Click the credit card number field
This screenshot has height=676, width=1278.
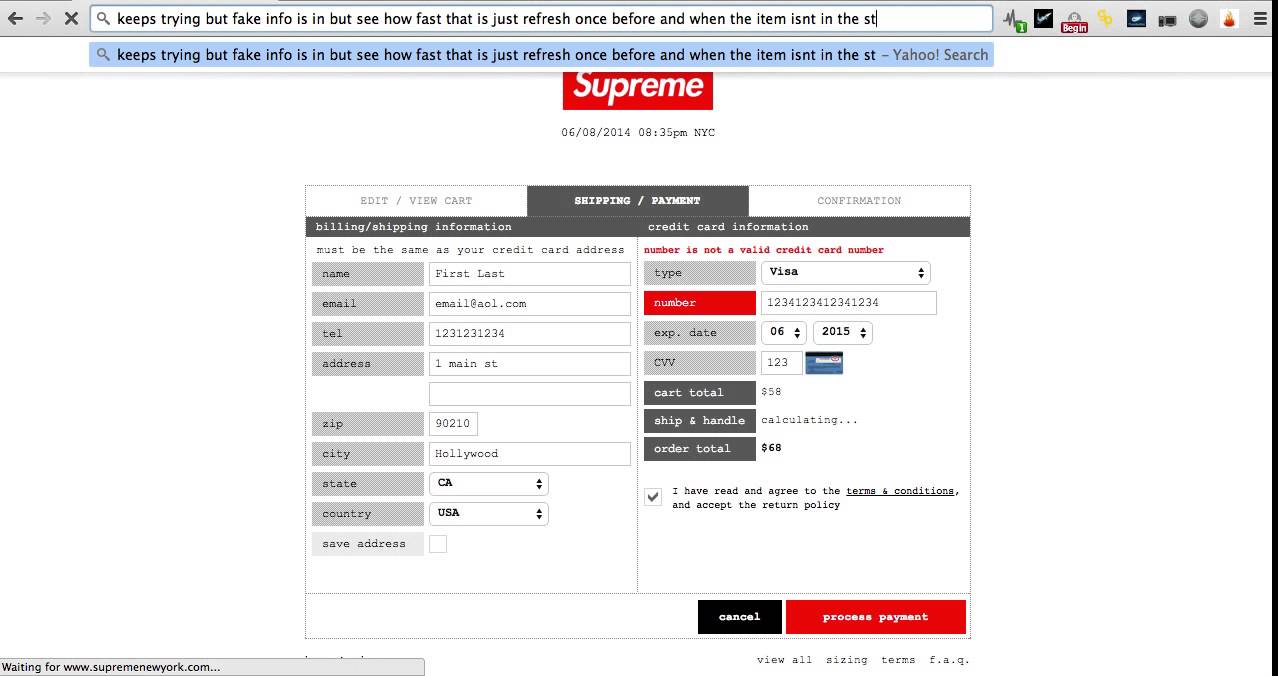pyautogui.click(x=849, y=303)
